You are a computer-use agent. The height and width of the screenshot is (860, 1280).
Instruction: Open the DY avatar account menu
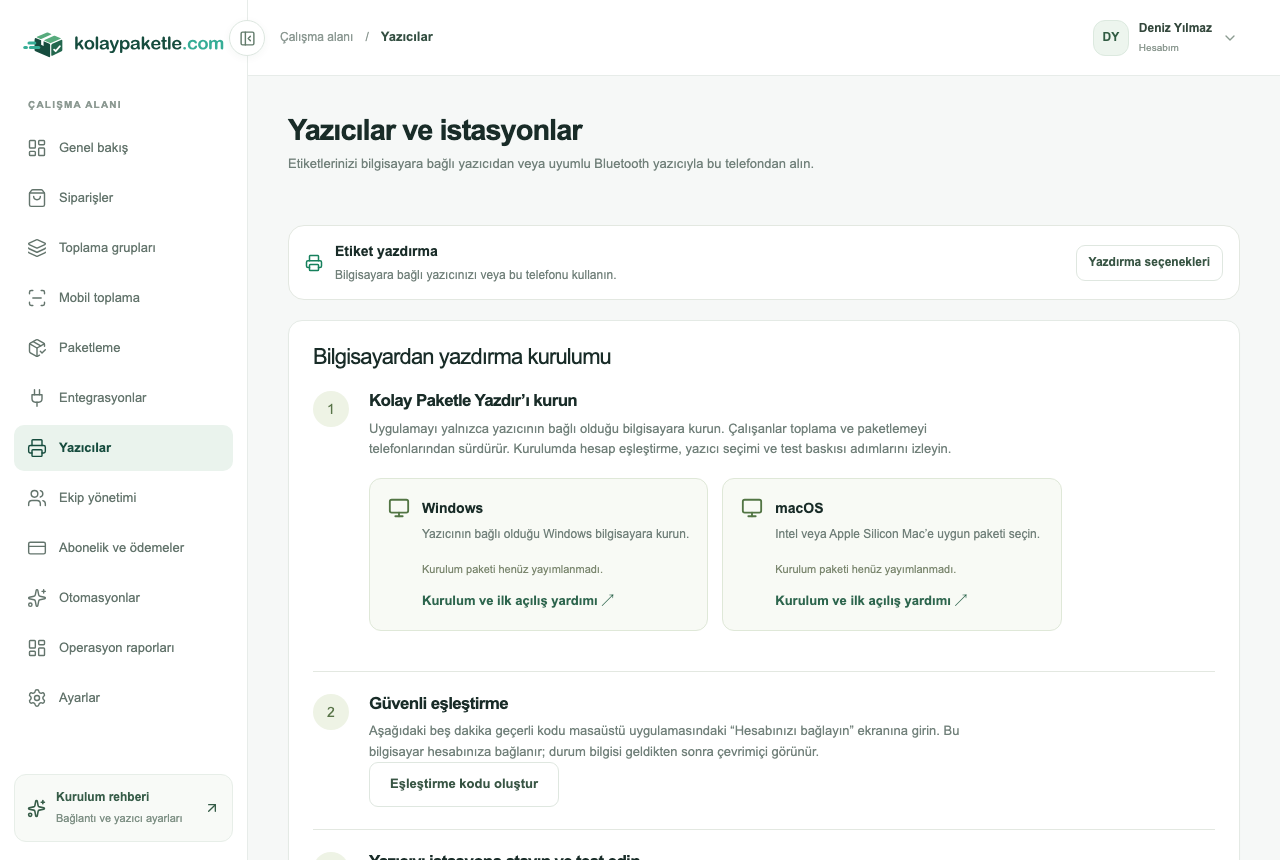click(x=1111, y=38)
